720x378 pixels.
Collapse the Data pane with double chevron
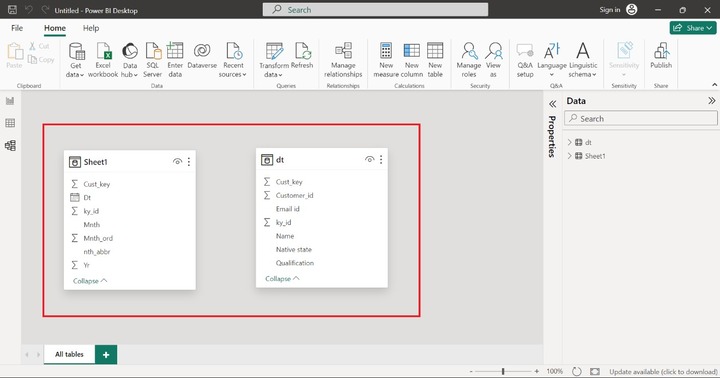[x=711, y=101]
